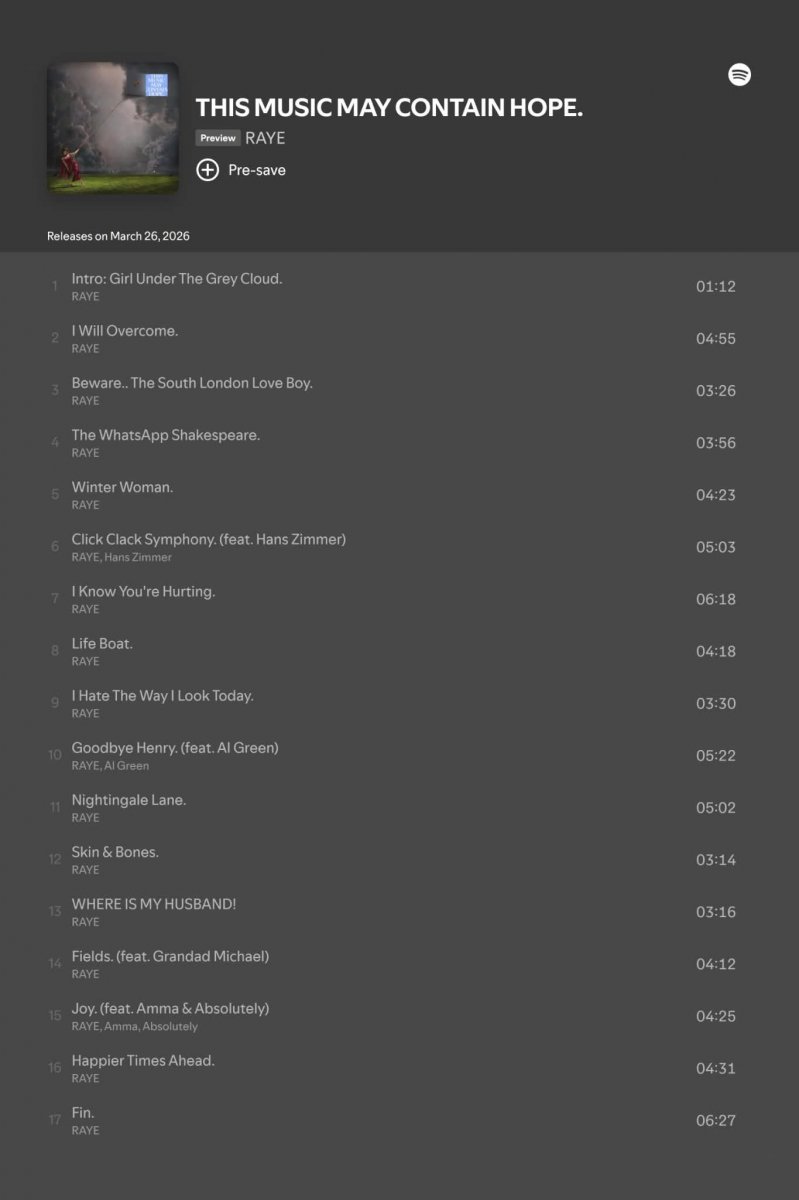This screenshot has height=1200, width=799.
Task: Play the Winter Woman. track
Action: [122, 487]
